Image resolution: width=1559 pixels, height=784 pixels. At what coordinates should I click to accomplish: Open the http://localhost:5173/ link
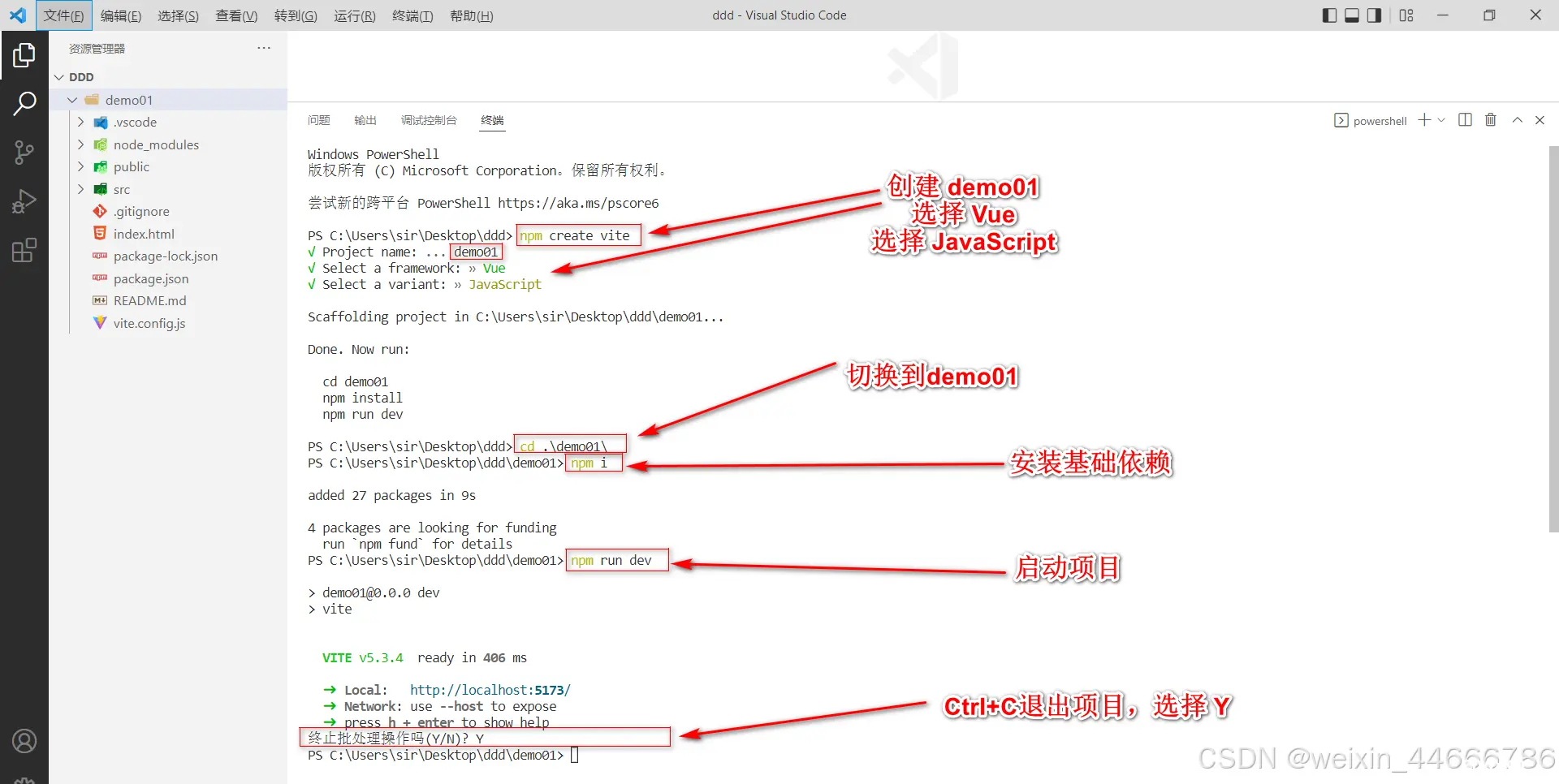point(490,690)
